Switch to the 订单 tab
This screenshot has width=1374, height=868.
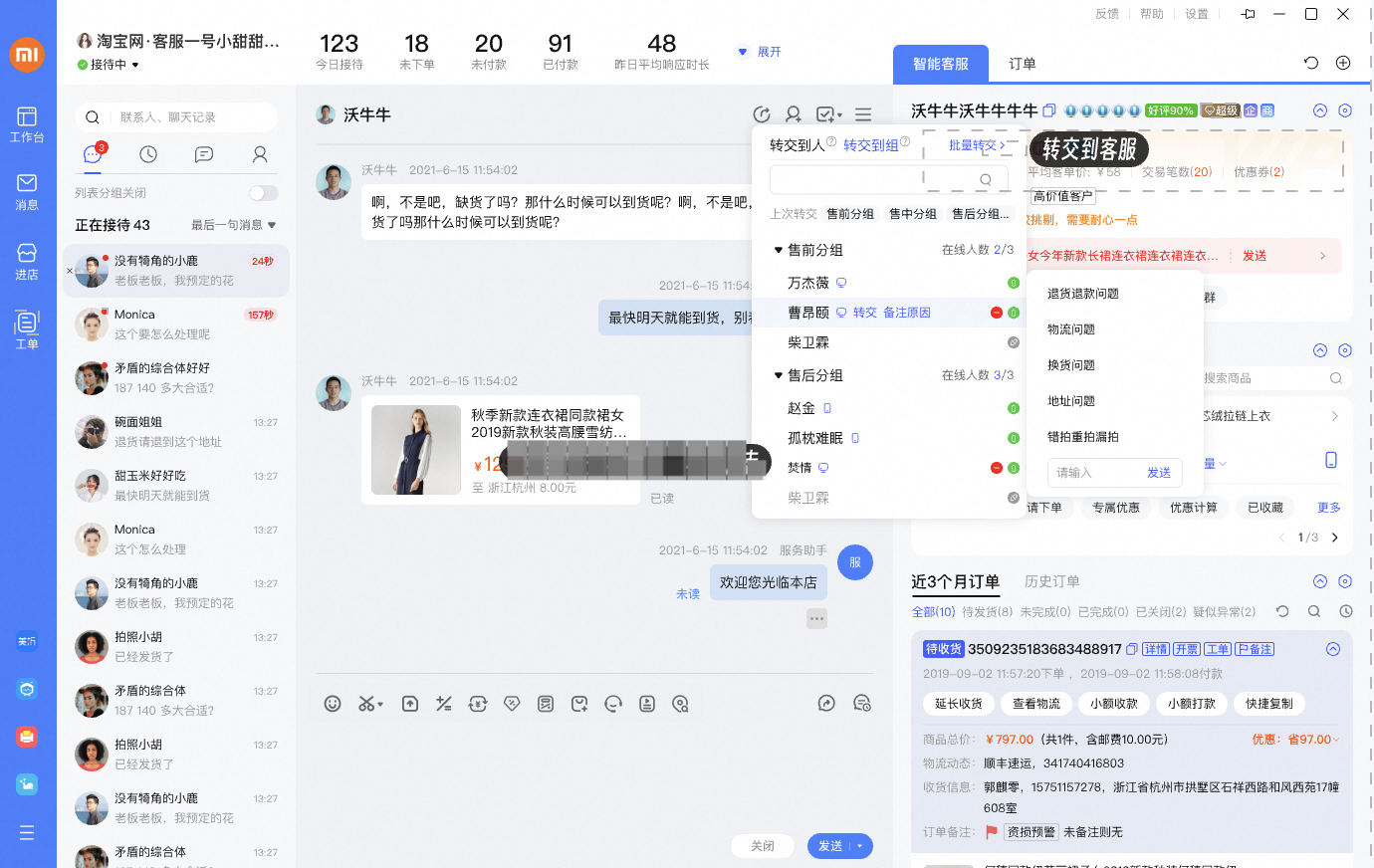pos(1023,64)
